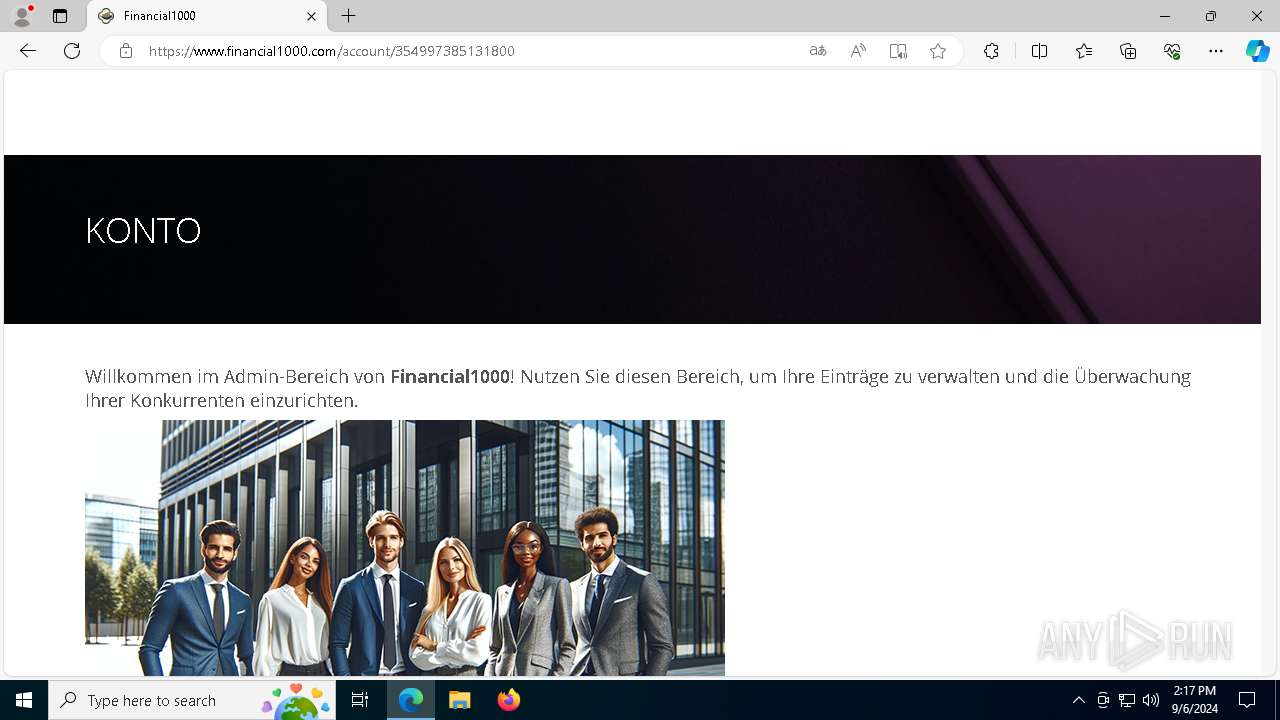Open the Favorites list
The width and height of the screenshot is (1280, 720).
coord(1084,51)
